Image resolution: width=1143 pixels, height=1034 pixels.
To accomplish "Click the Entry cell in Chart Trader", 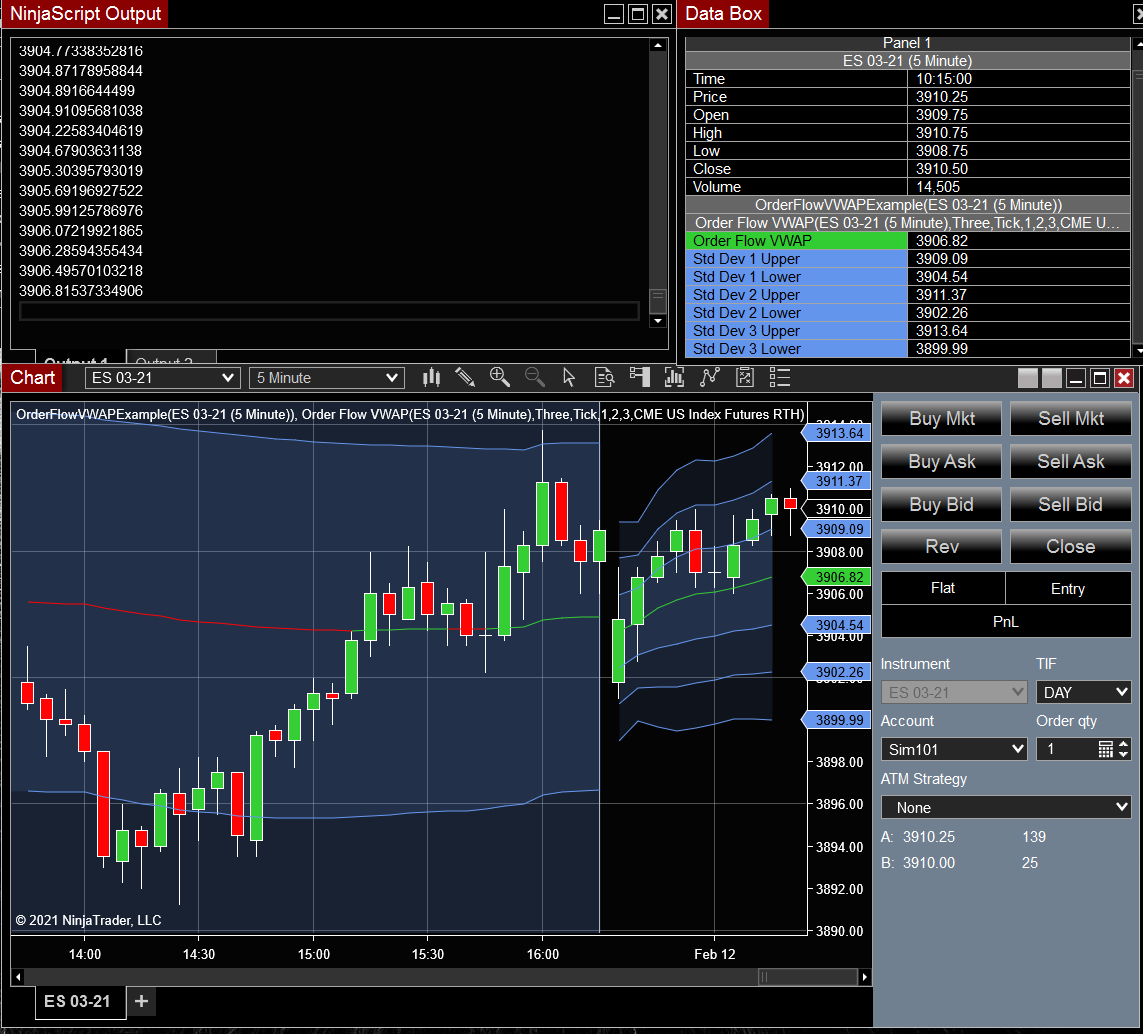I will click(1068, 588).
